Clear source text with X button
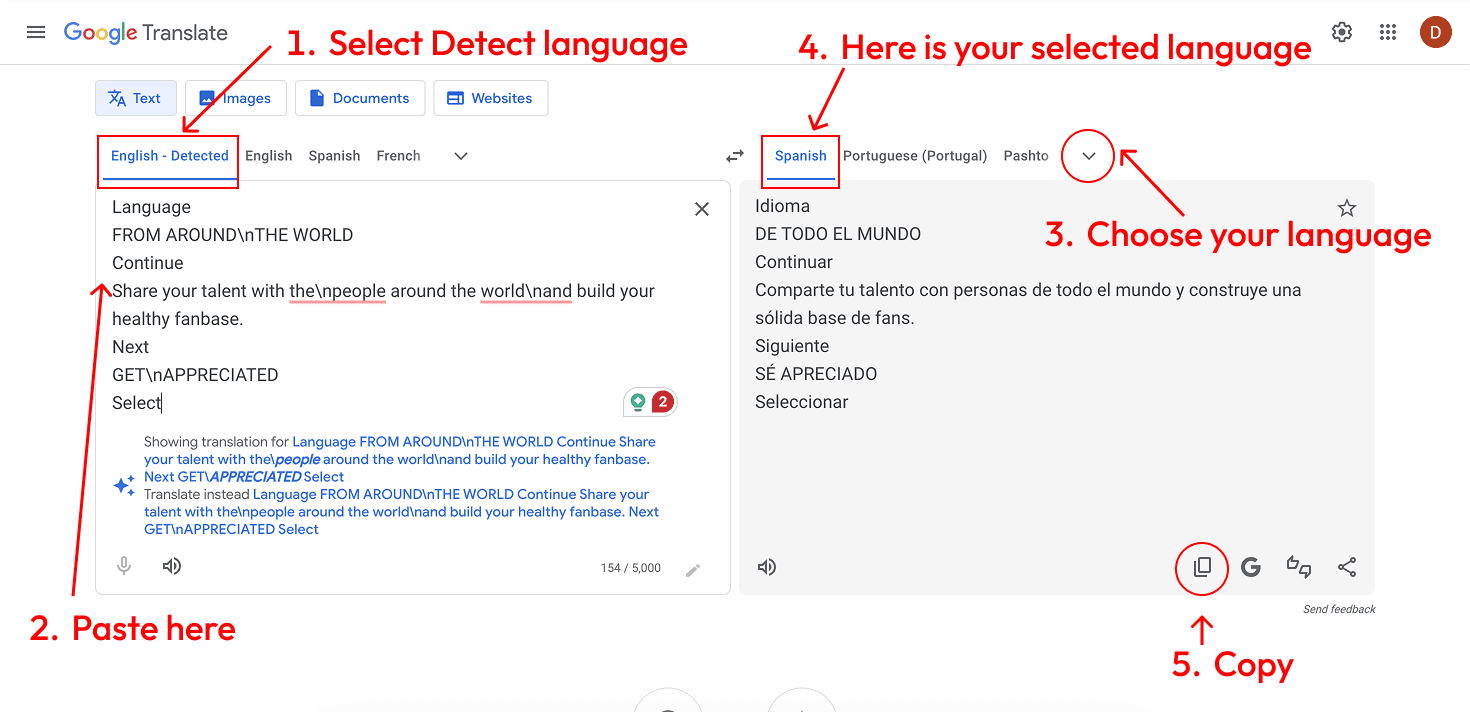This screenshot has width=1470, height=712. tap(702, 209)
